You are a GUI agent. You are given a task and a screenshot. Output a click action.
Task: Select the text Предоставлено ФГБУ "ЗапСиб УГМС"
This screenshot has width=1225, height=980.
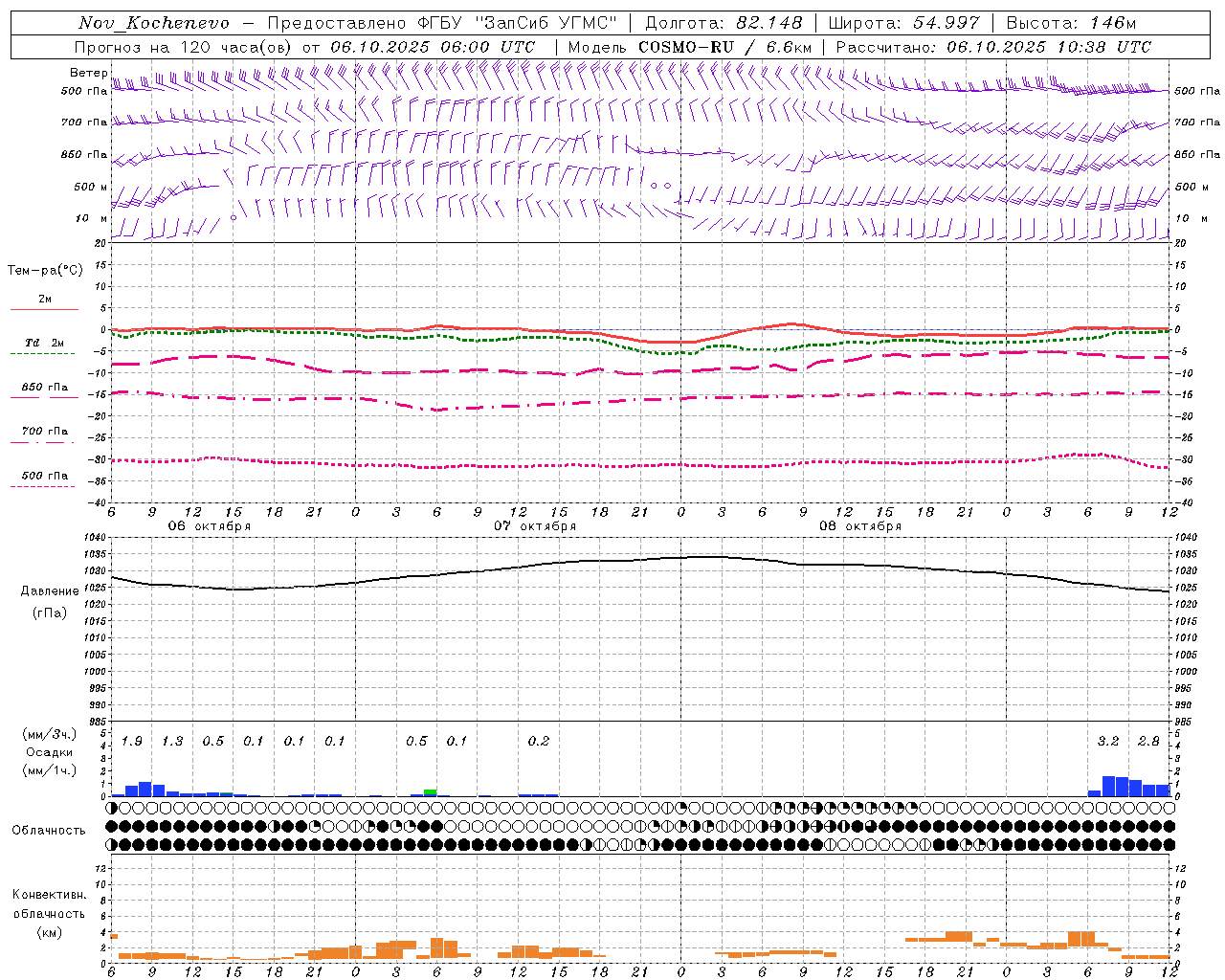coord(443,23)
